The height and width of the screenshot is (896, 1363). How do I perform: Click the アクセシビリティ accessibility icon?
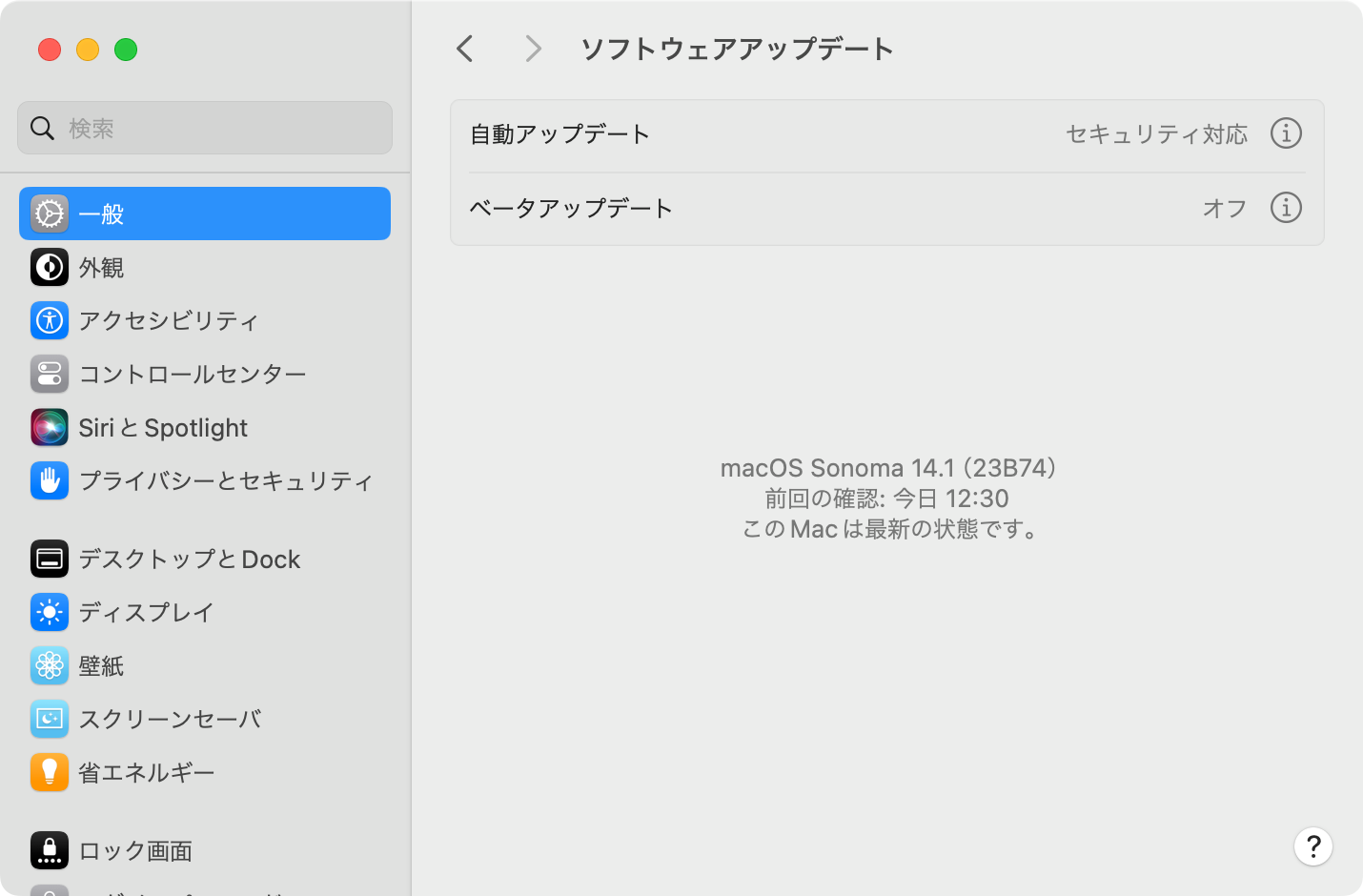[x=50, y=320]
